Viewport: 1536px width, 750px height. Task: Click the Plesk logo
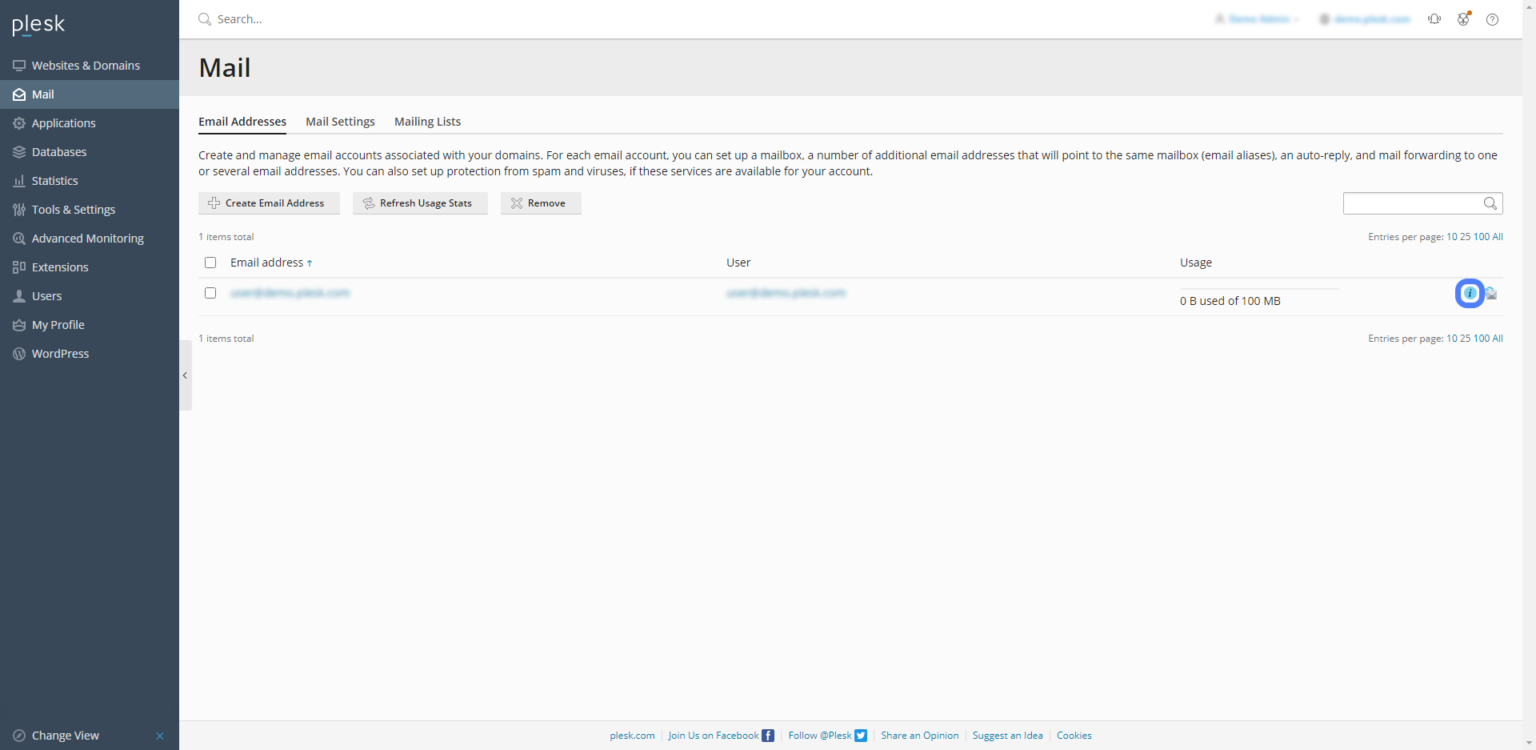tap(38, 26)
